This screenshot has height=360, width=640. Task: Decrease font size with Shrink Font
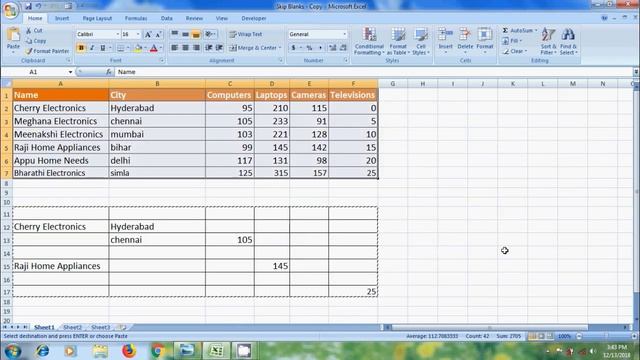pos(158,35)
